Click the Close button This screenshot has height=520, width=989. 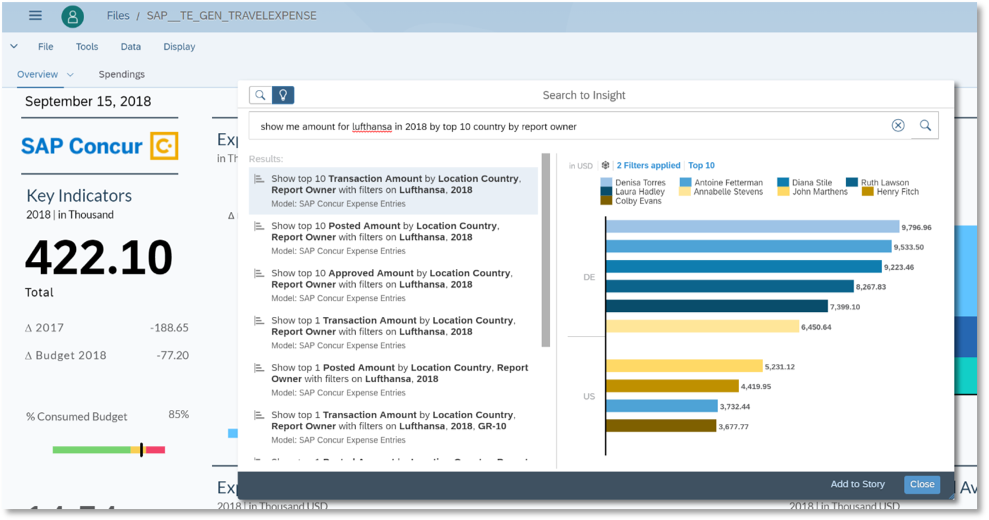922,484
